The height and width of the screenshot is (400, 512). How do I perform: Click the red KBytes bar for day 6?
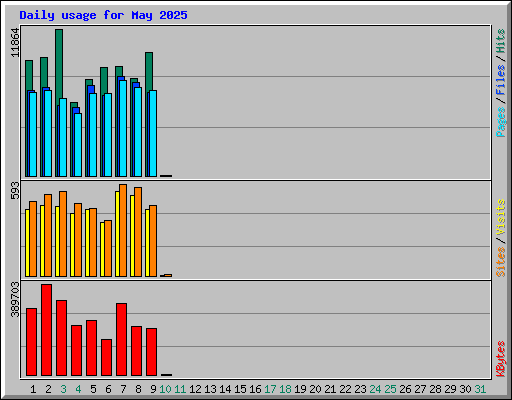point(106,357)
